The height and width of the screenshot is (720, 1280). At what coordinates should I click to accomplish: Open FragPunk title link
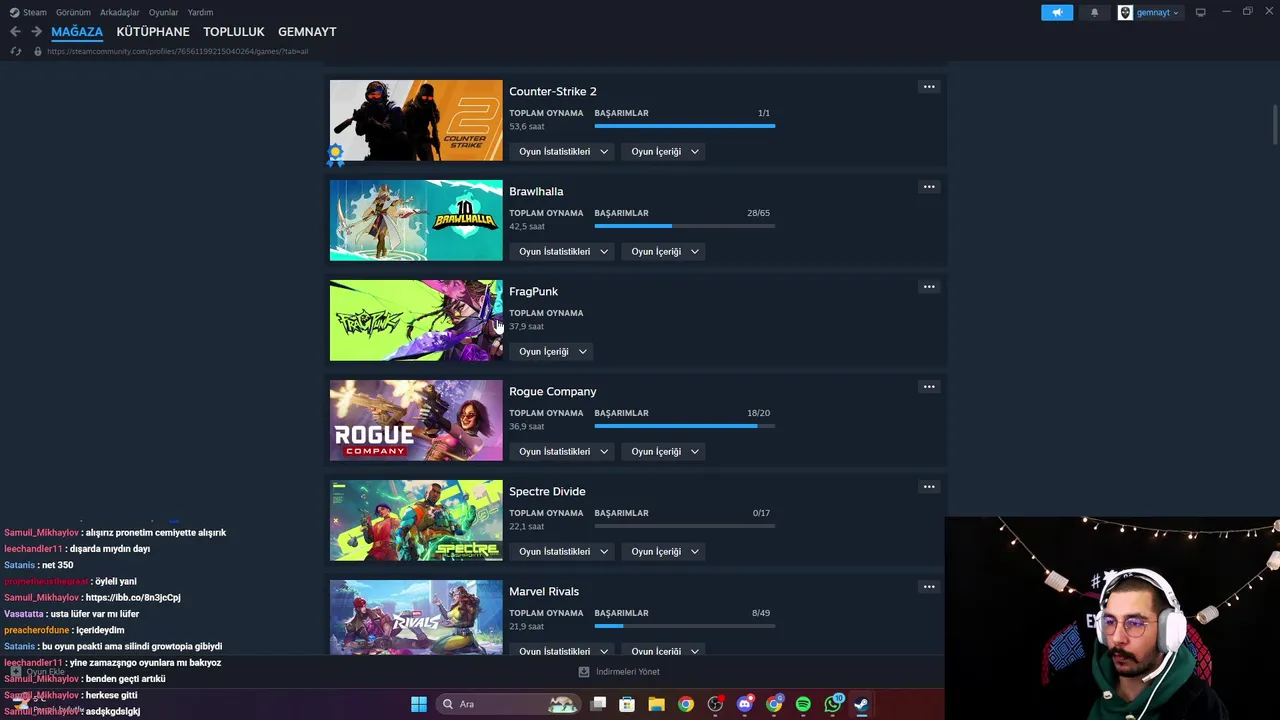coord(534,291)
